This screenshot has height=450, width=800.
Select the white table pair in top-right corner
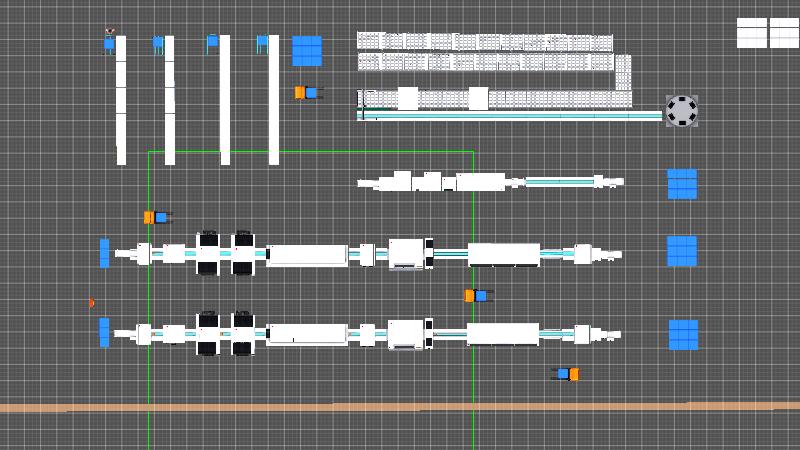768,33
